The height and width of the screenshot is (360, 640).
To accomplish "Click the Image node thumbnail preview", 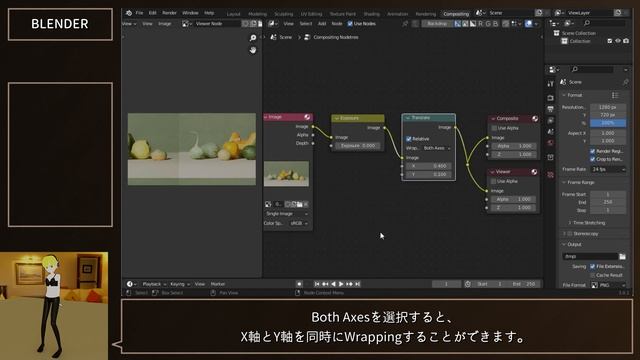I will 286,174.
